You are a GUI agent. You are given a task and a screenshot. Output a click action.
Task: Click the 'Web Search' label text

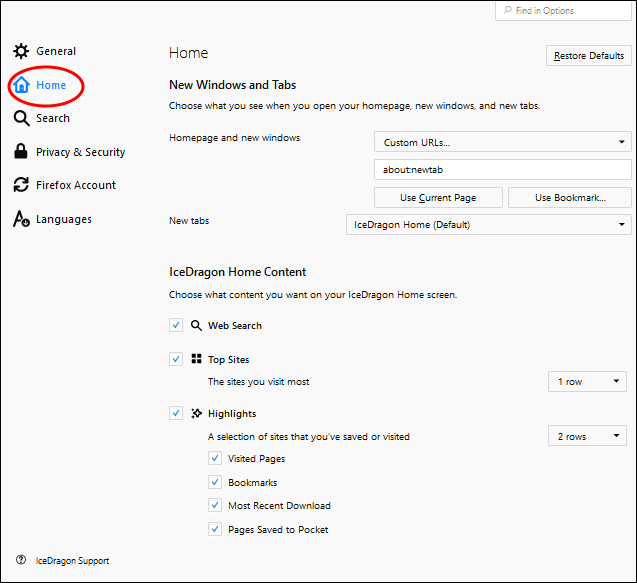[235, 325]
